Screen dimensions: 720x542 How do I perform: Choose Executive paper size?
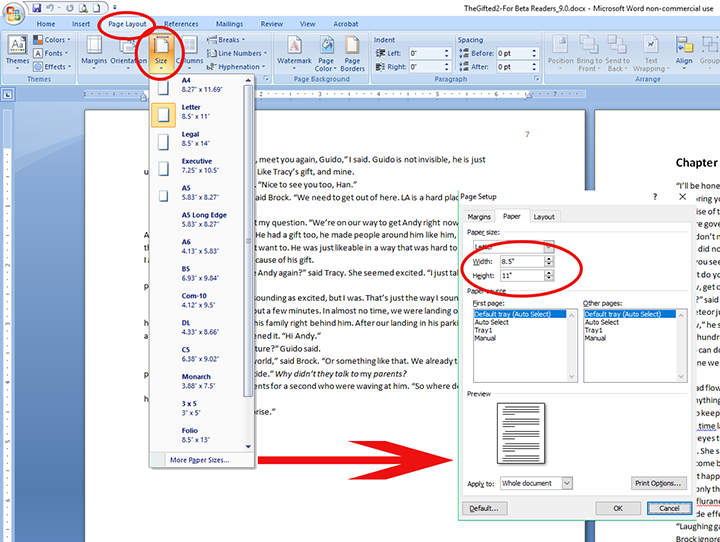tap(198, 166)
